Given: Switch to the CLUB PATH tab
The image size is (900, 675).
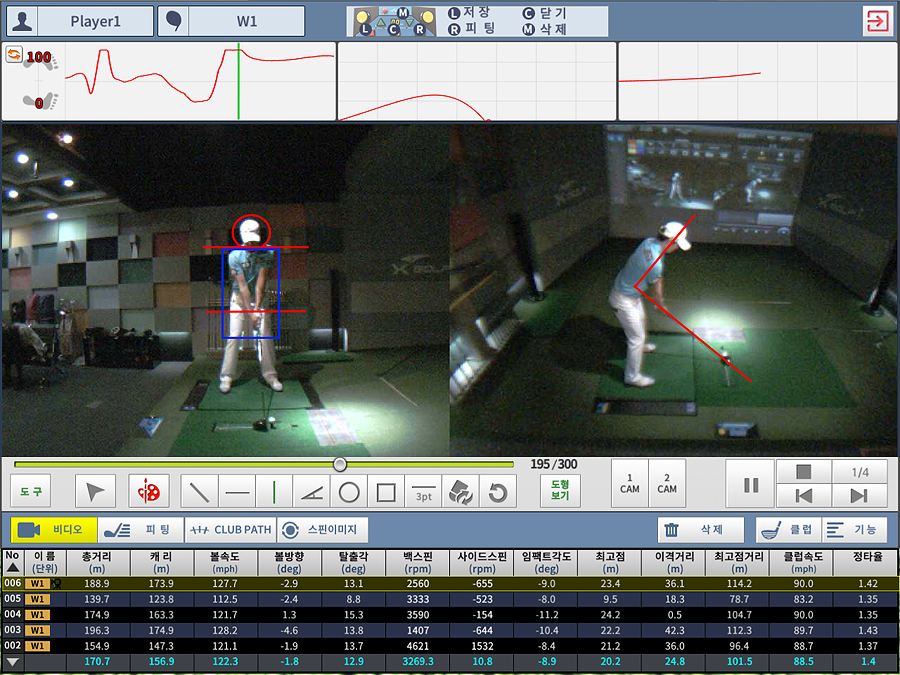Looking at the screenshot, I should coord(229,530).
